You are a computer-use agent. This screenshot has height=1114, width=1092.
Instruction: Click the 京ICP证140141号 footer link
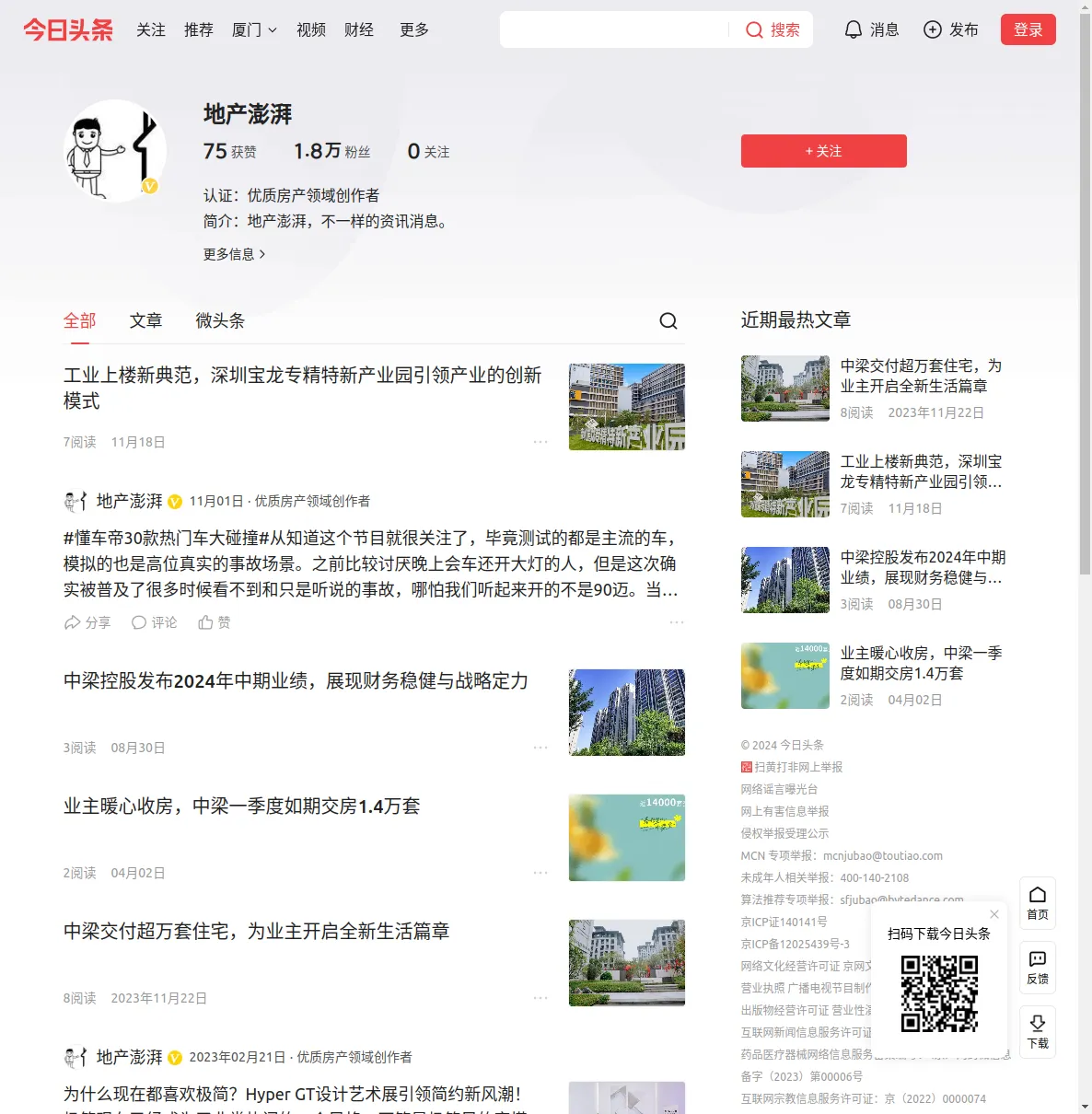(784, 922)
